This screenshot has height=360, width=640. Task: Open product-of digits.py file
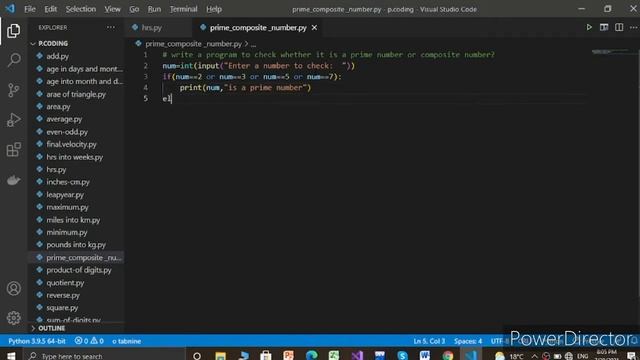coord(79,270)
